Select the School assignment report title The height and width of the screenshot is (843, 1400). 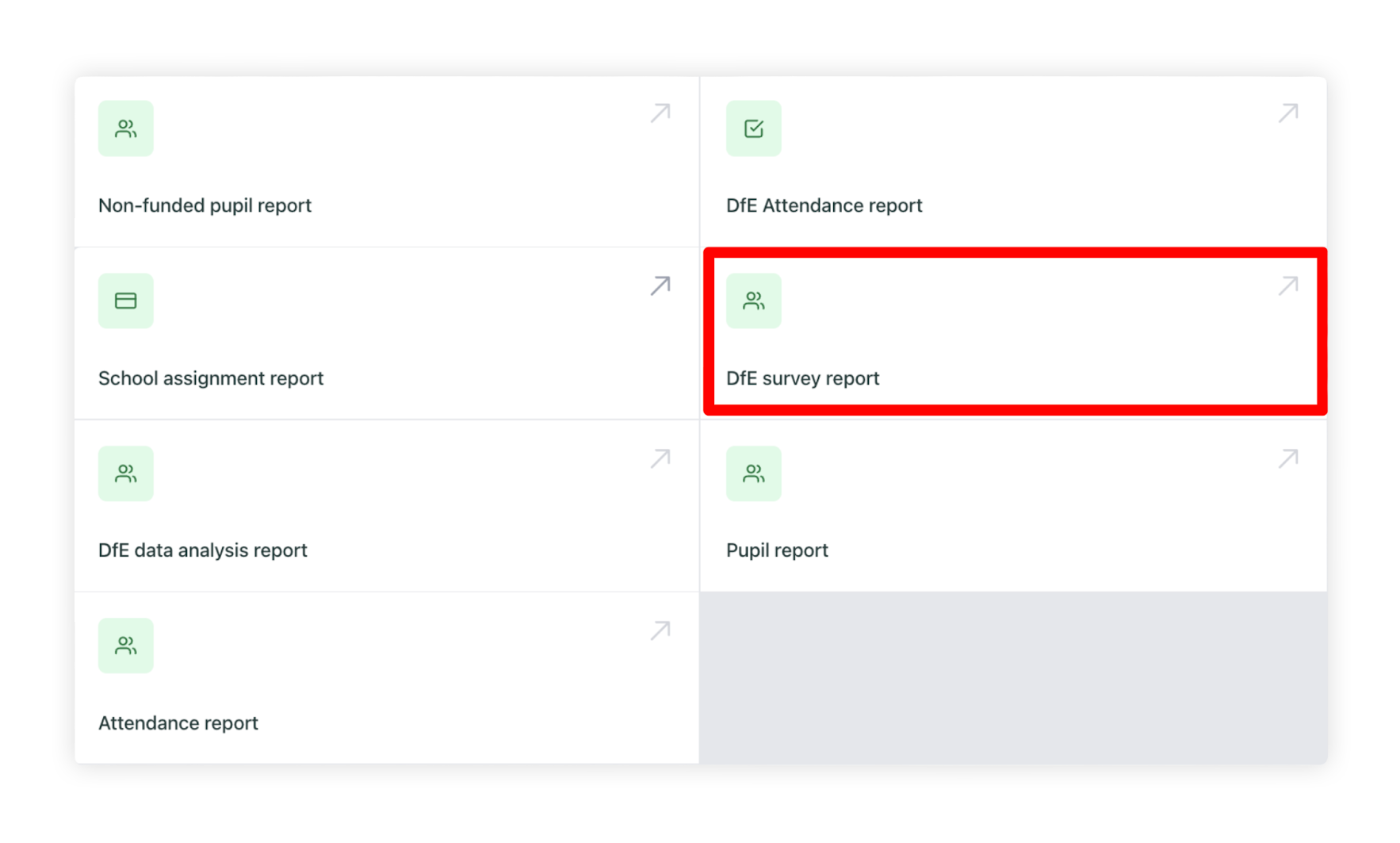point(211,378)
